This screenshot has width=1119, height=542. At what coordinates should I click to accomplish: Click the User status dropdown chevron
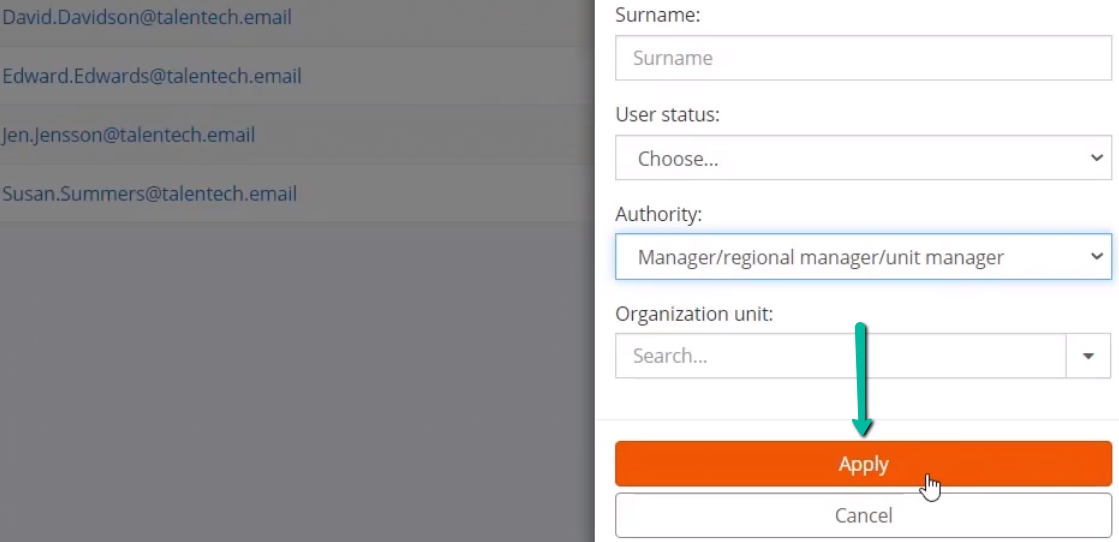coord(1096,158)
